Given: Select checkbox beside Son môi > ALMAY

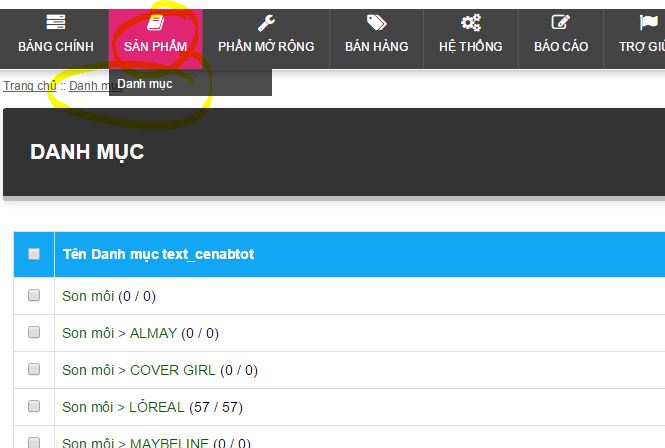Looking at the screenshot, I should (34, 333).
